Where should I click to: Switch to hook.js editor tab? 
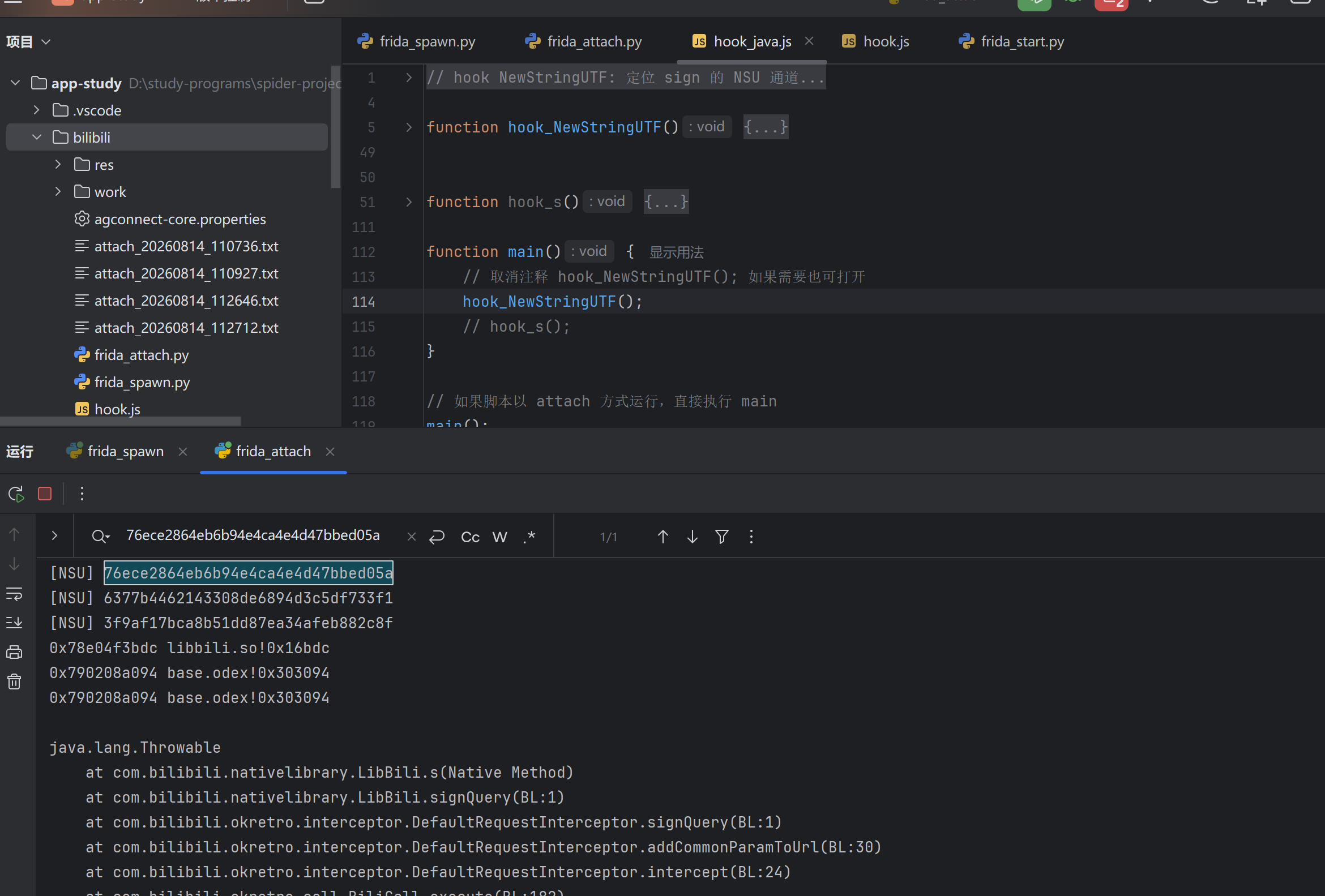pos(875,42)
